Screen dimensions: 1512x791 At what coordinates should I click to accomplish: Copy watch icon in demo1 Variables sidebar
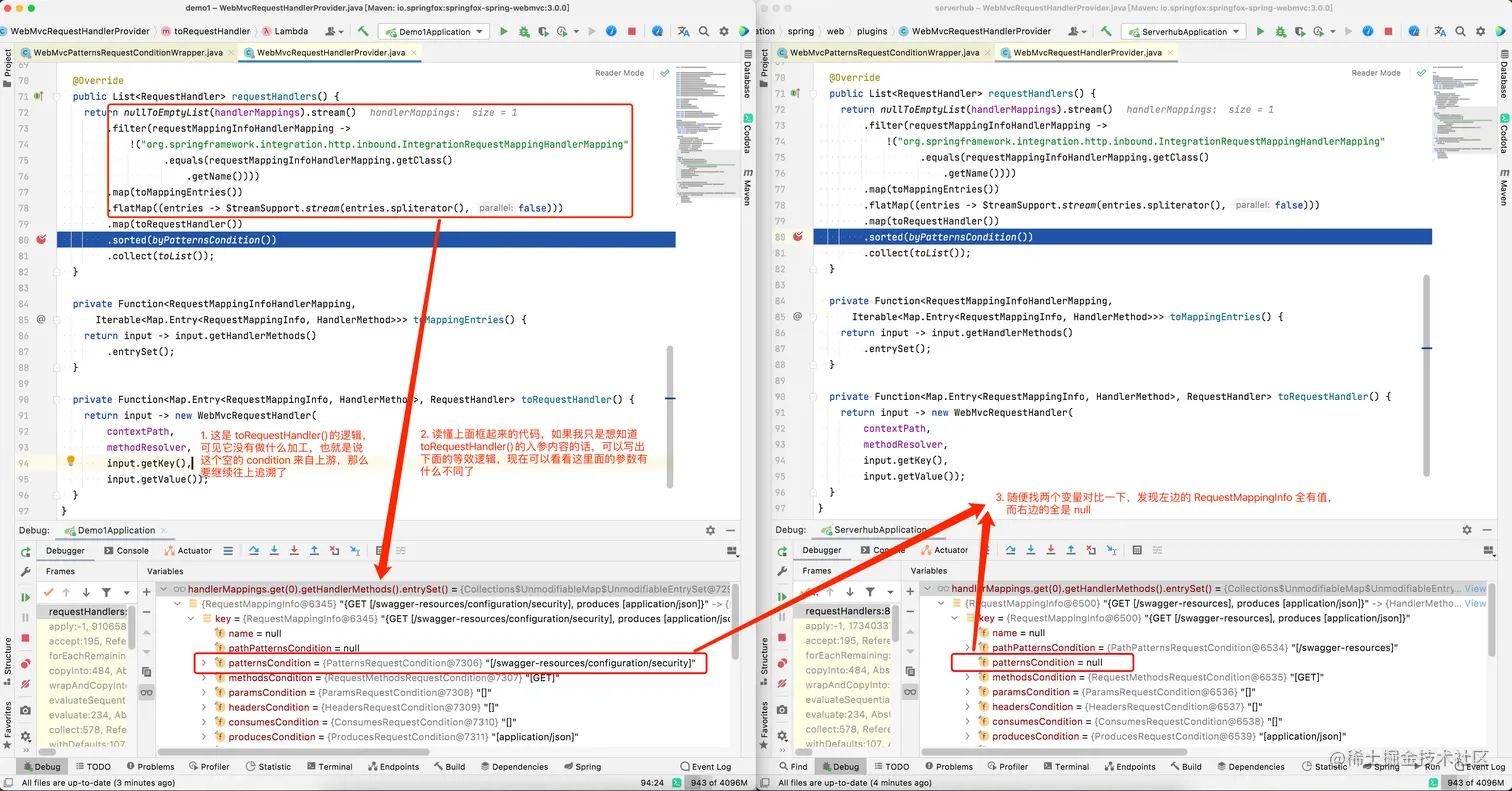tap(146, 671)
